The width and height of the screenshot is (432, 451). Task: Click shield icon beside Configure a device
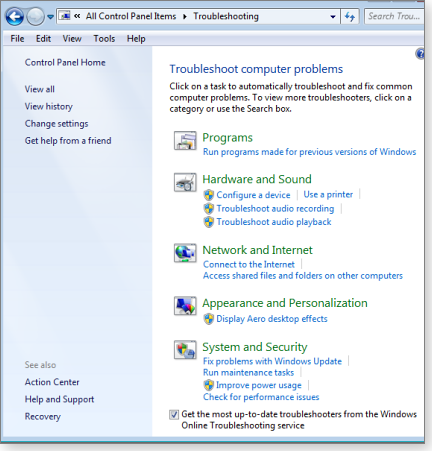click(x=209, y=195)
